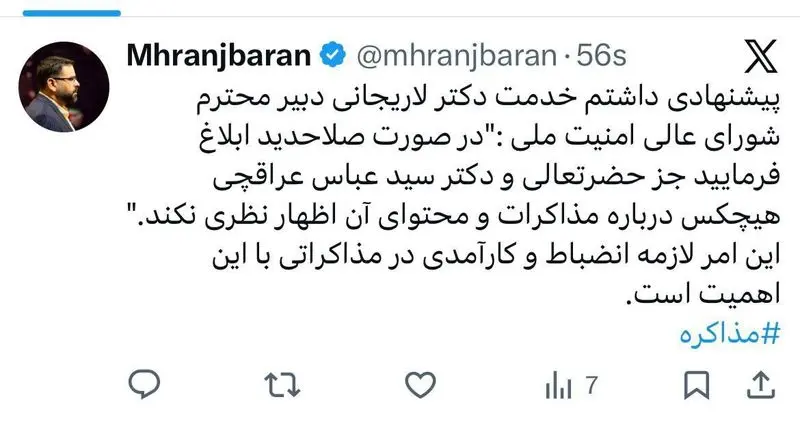This screenshot has height=423, width=800.
Task: Select the active tab with blue underline
Action: 72,13
